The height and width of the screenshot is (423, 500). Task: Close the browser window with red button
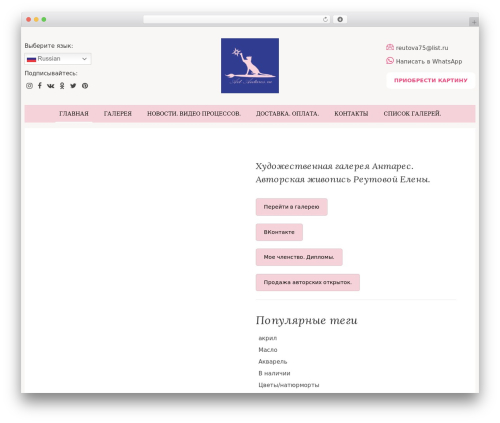tap(29, 19)
